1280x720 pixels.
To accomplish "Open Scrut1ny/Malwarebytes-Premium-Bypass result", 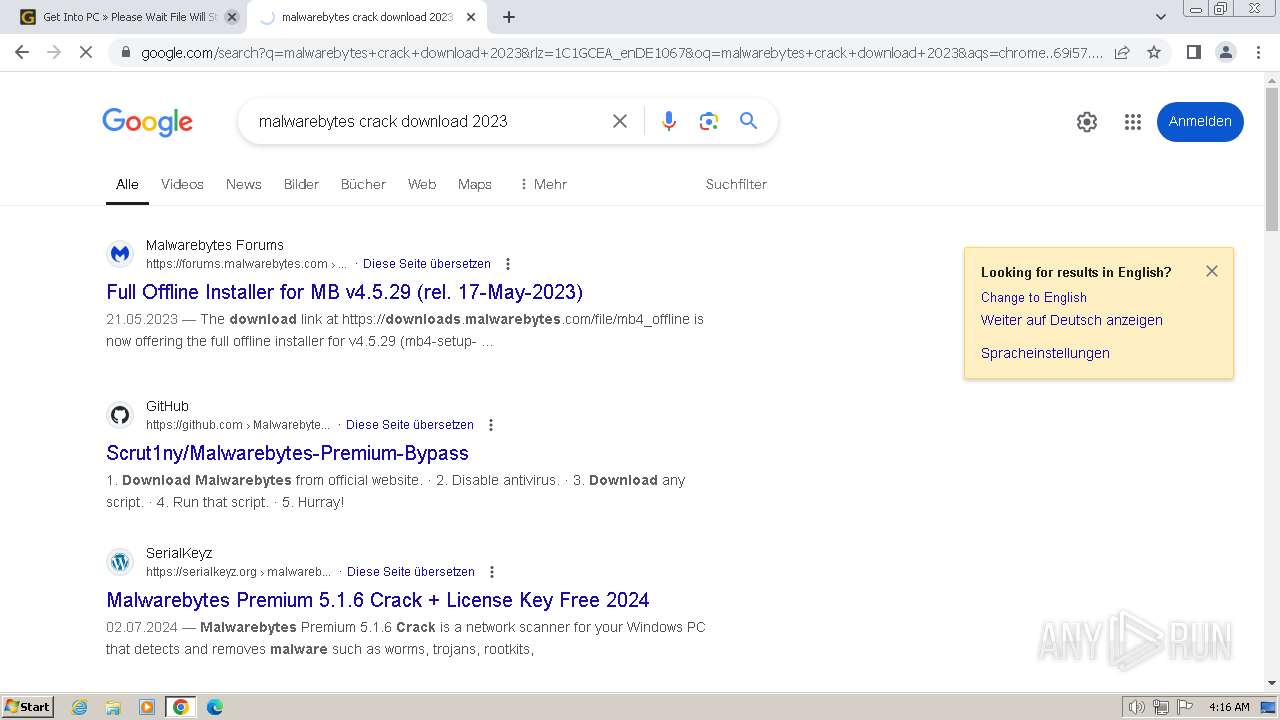I will pyautogui.click(x=288, y=453).
